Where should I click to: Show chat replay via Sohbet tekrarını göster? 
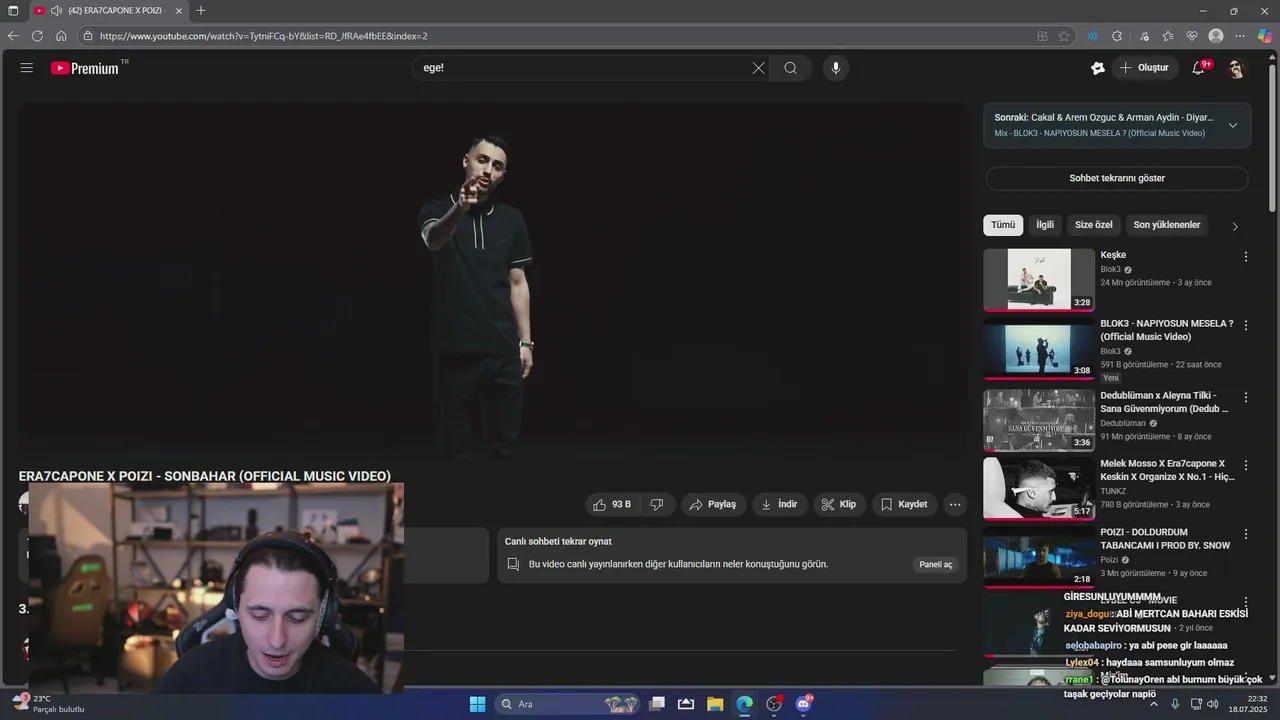[1117, 178]
